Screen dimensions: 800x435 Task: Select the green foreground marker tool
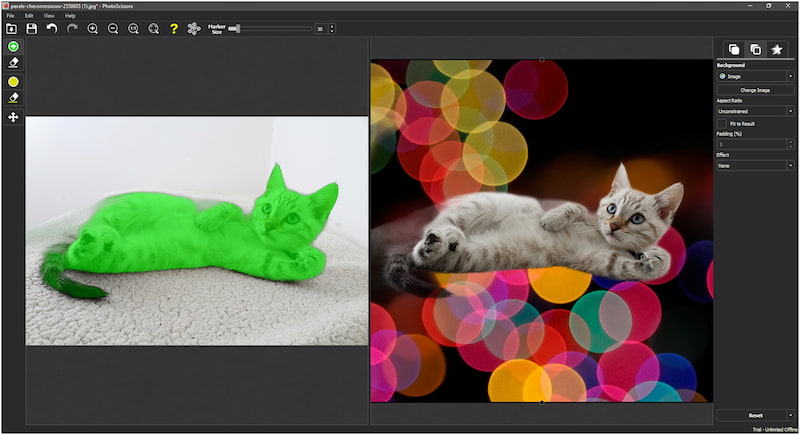[x=13, y=47]
